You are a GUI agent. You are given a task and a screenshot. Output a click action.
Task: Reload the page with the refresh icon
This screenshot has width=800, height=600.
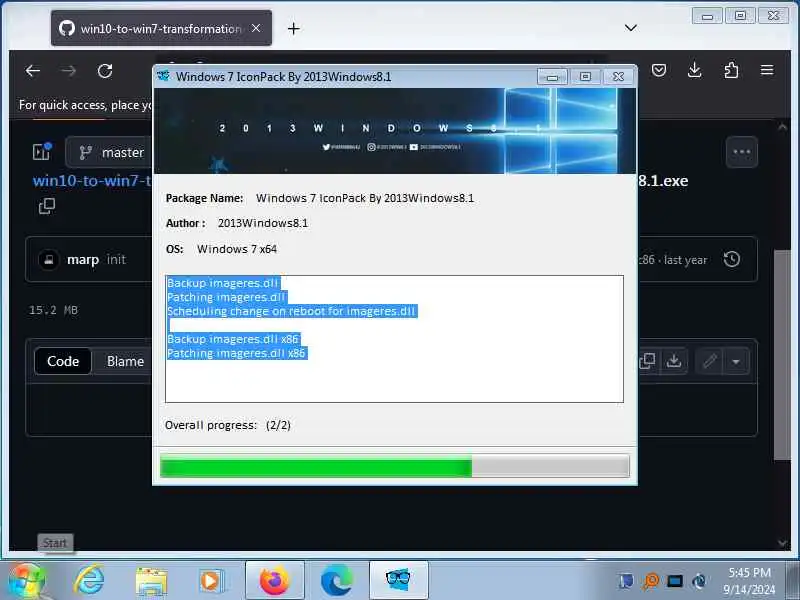[105, 71]
